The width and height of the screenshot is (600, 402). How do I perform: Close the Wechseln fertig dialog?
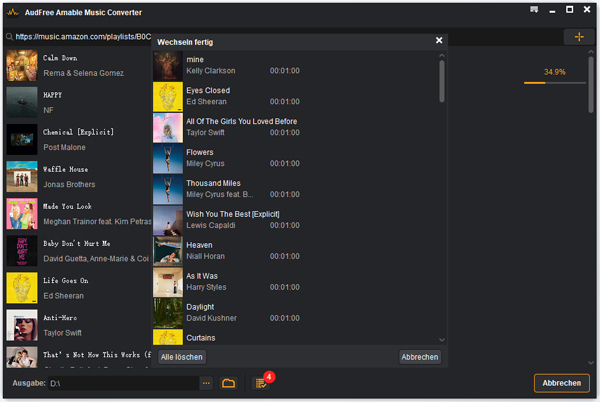[x=439, y=40]
